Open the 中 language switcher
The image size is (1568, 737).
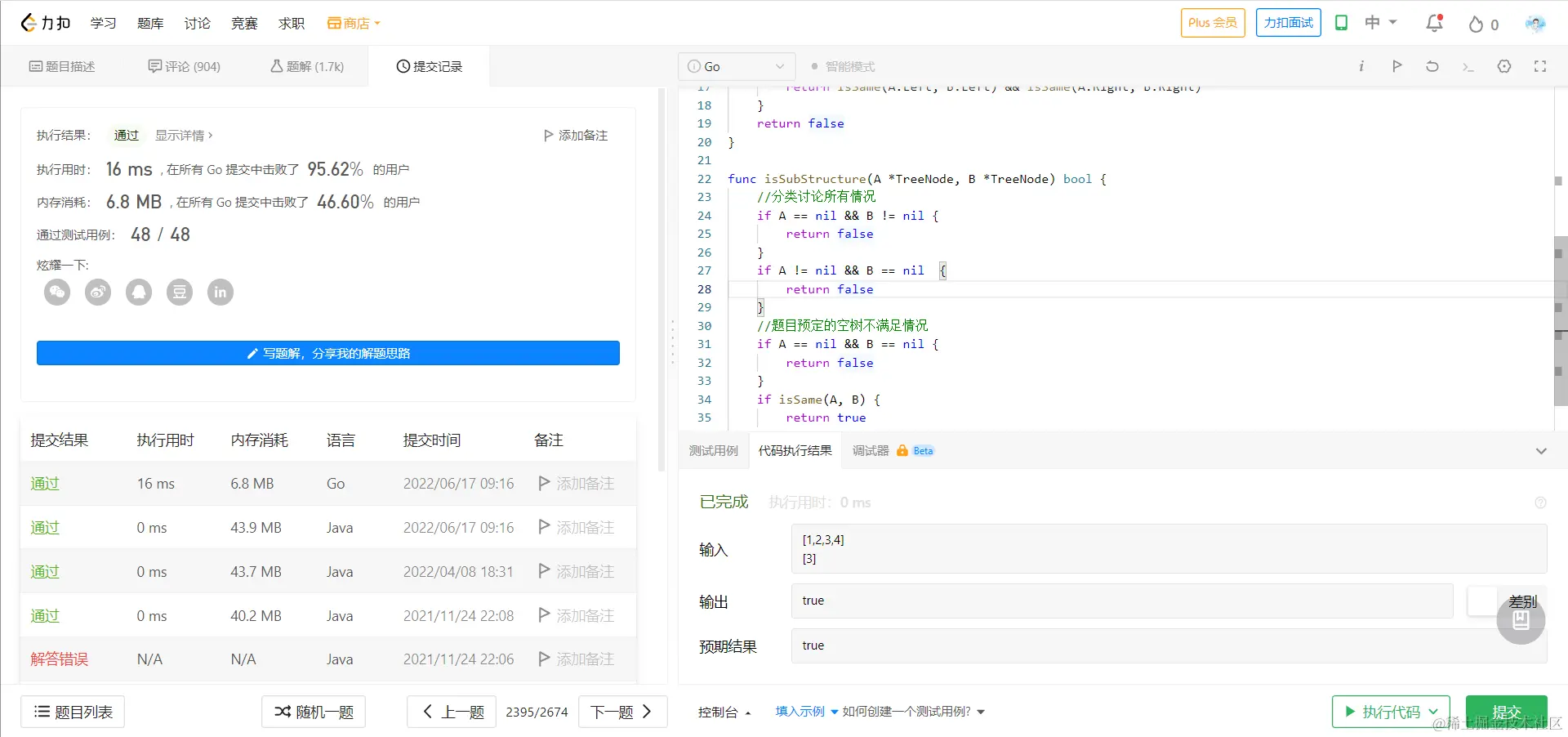coord(1381,23)
